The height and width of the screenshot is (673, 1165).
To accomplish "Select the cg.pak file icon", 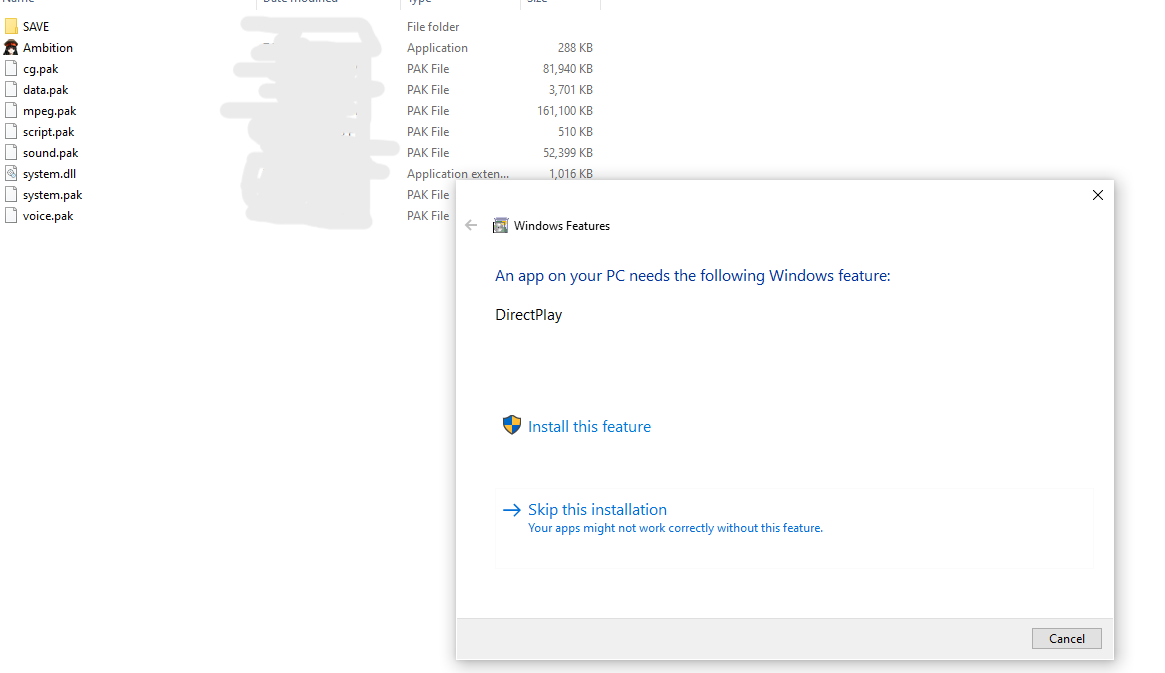I will tap(11, 68).
